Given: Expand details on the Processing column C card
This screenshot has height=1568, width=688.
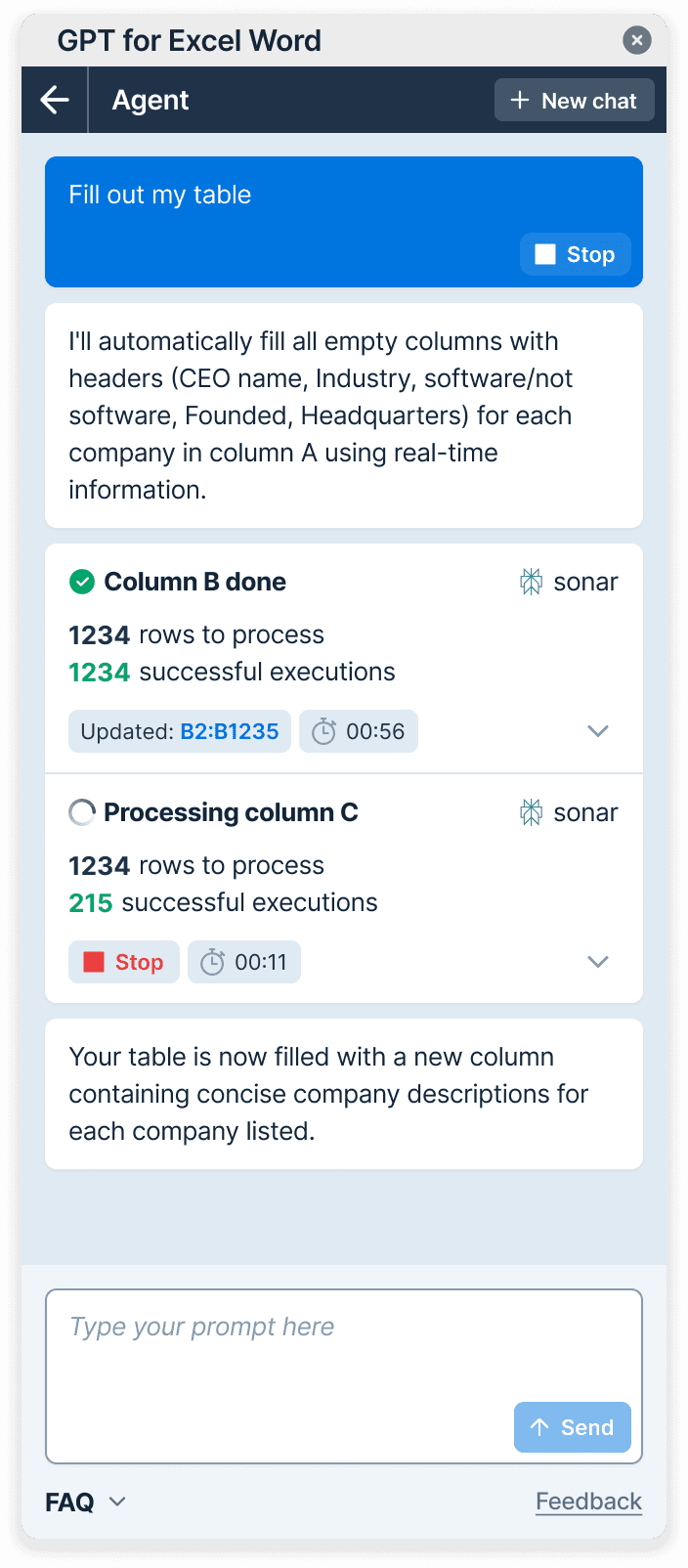Looking at the screenshot, I should coord(597,961).
